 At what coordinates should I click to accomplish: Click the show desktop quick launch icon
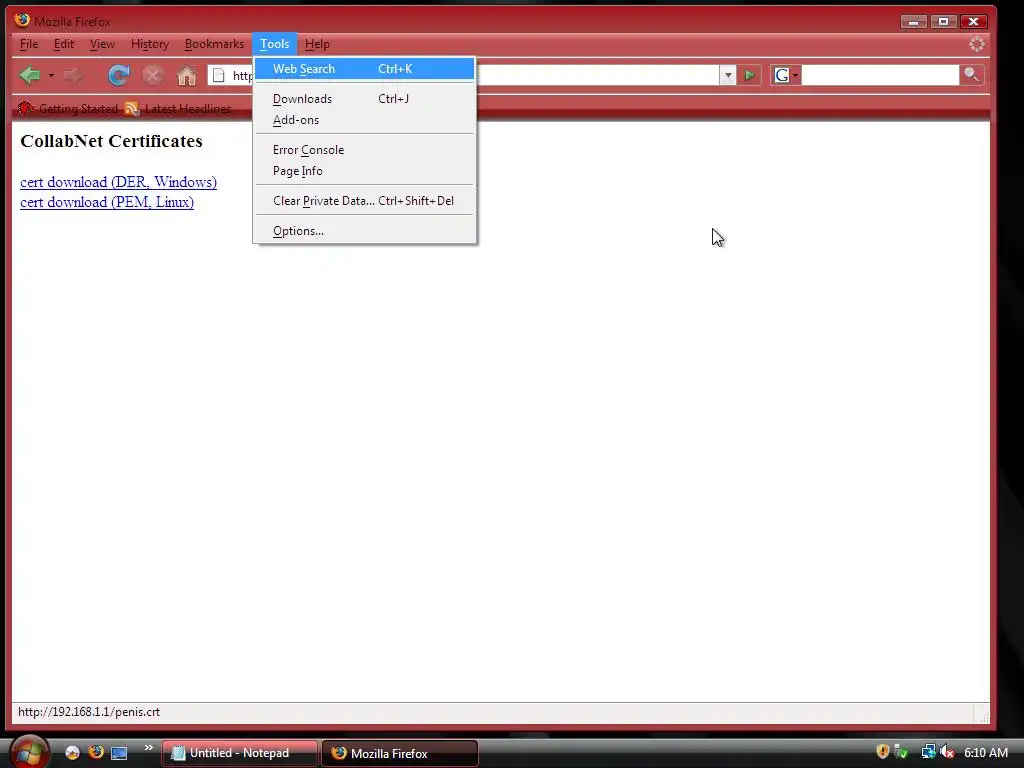pyautogui.click(x=119, y=753)
